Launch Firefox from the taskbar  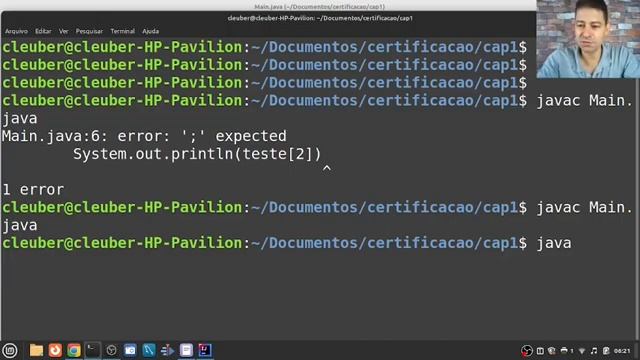click(55, 350)
